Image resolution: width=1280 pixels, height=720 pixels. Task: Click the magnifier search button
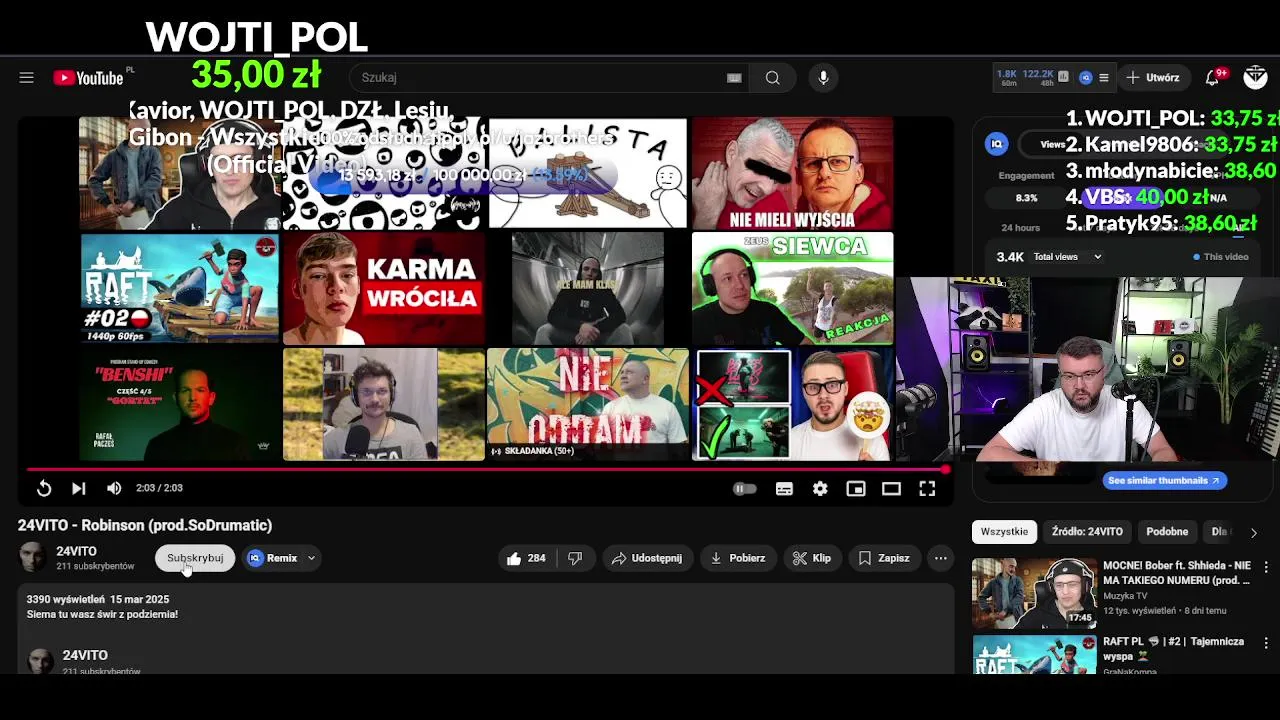[773, 78]
